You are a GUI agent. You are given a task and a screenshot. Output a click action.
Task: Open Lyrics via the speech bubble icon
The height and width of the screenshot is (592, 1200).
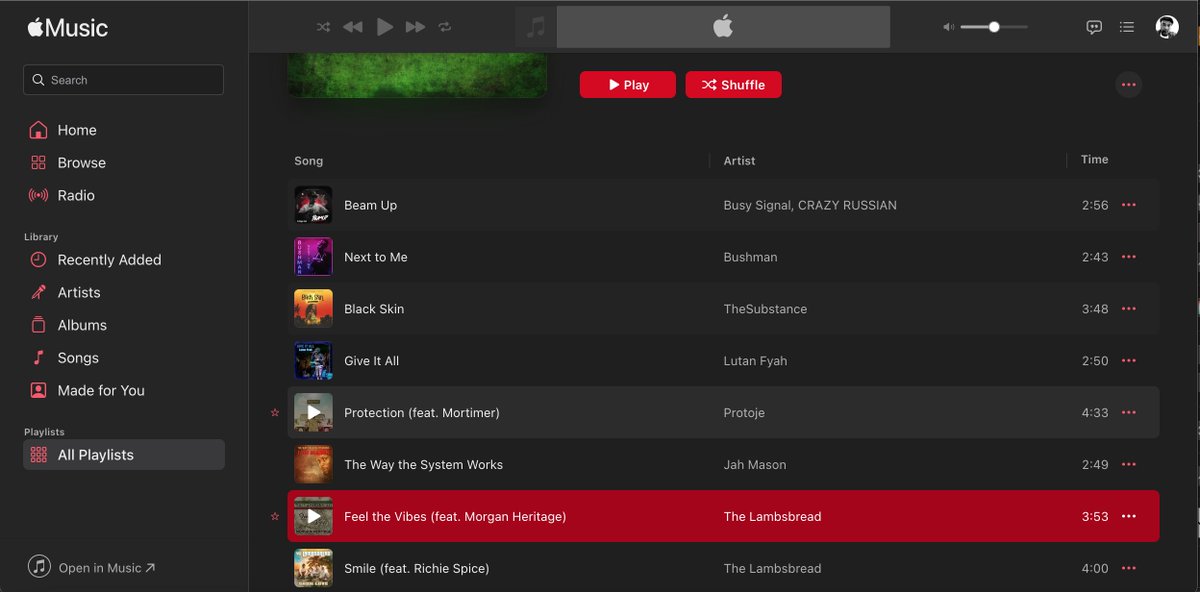1094,27
